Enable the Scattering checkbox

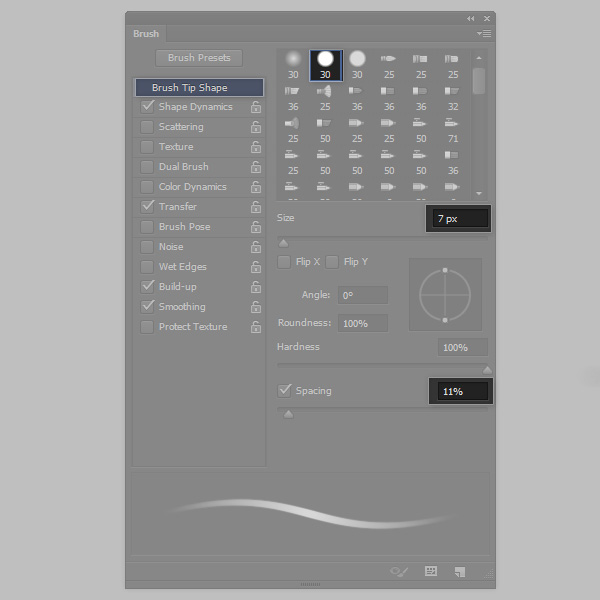tap(147, 127)
